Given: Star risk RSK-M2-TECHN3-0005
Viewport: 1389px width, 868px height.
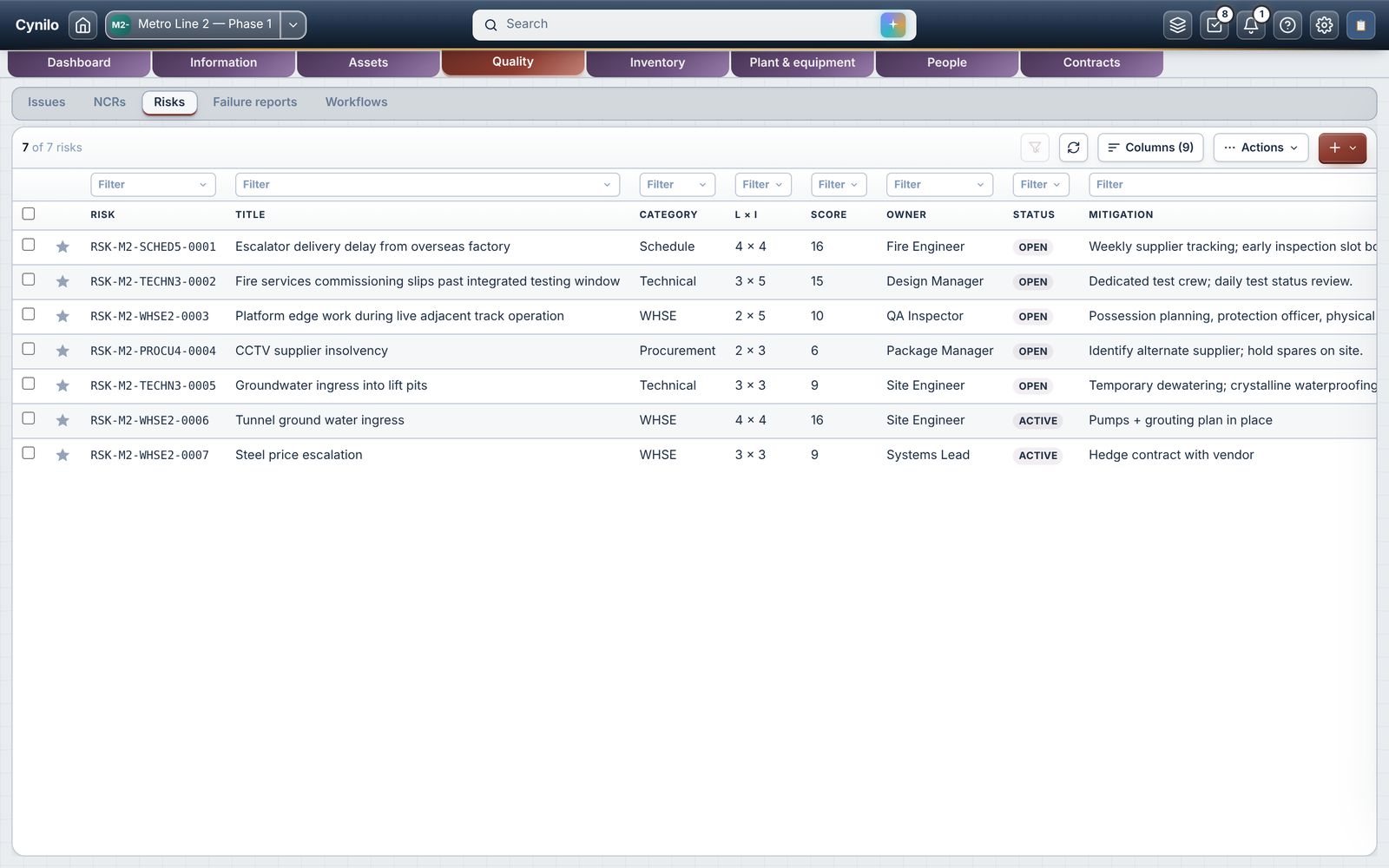Looking at the screenshot, I should click(x=63, y=386).
